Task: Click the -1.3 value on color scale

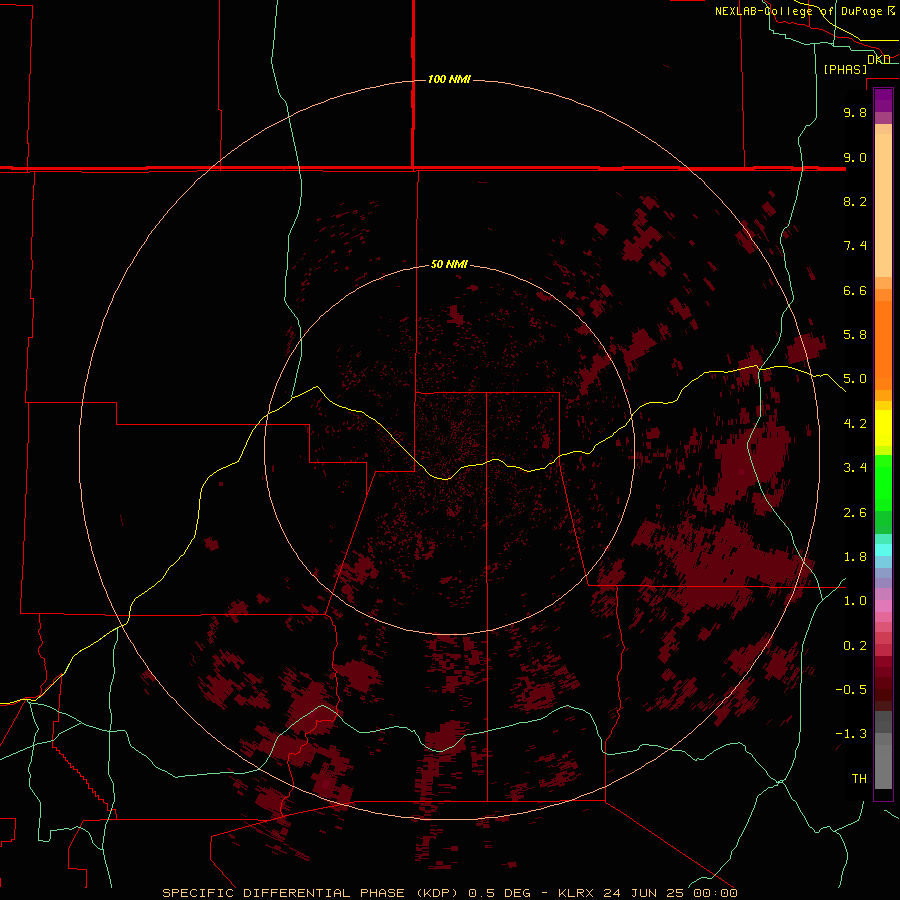Action: [851, 734]
